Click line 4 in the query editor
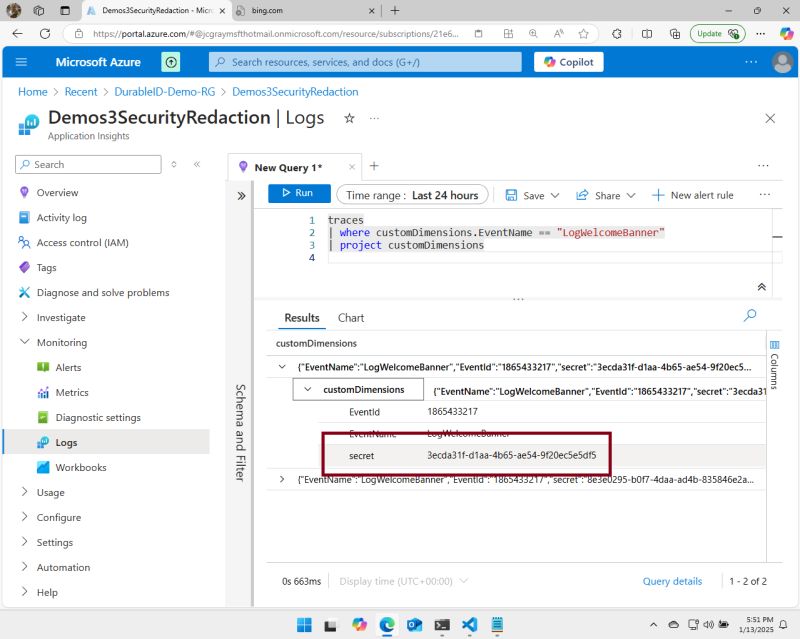The width and height of the screenshot is (800, 639). coord(554,258)
